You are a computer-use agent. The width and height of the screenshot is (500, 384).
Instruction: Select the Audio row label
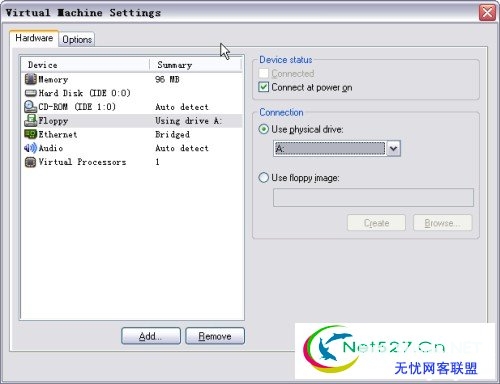[x=51, y=148]
